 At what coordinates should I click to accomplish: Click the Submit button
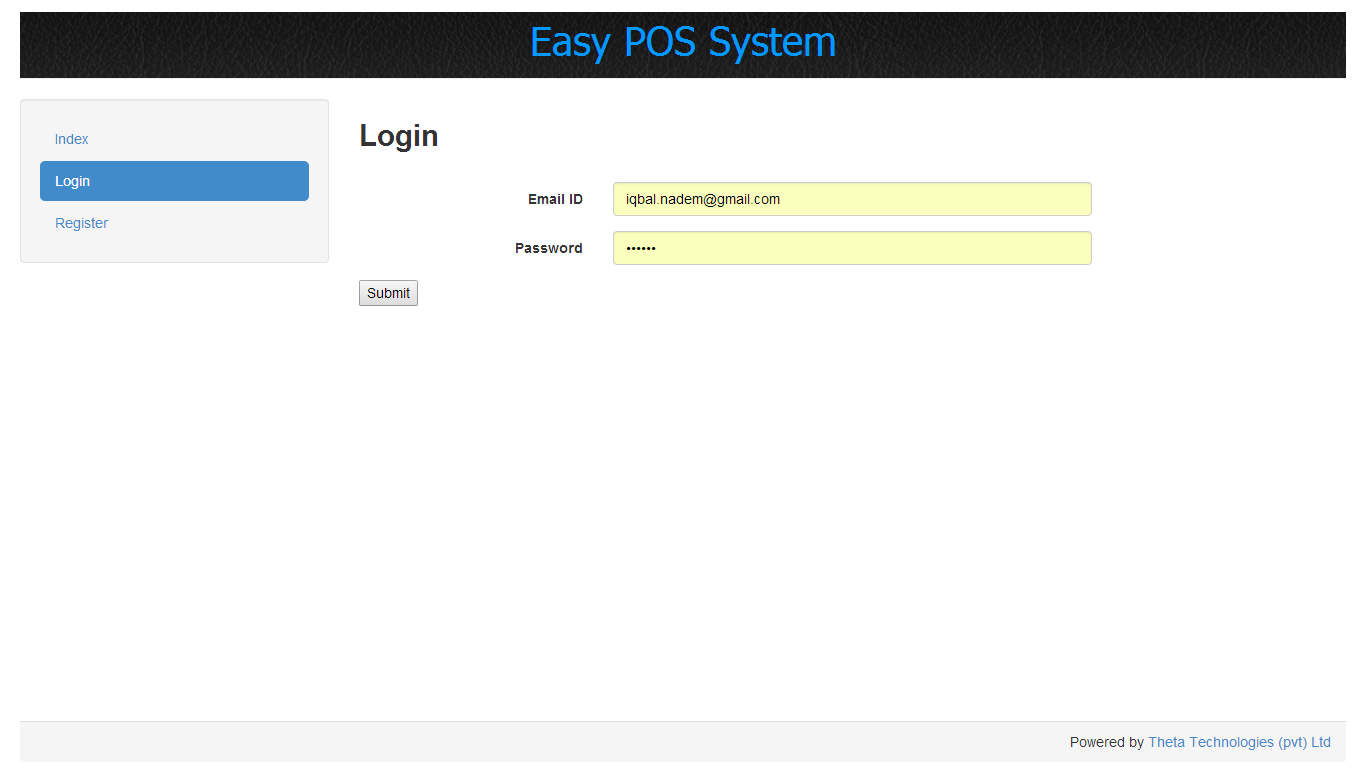tap(388, 292)
